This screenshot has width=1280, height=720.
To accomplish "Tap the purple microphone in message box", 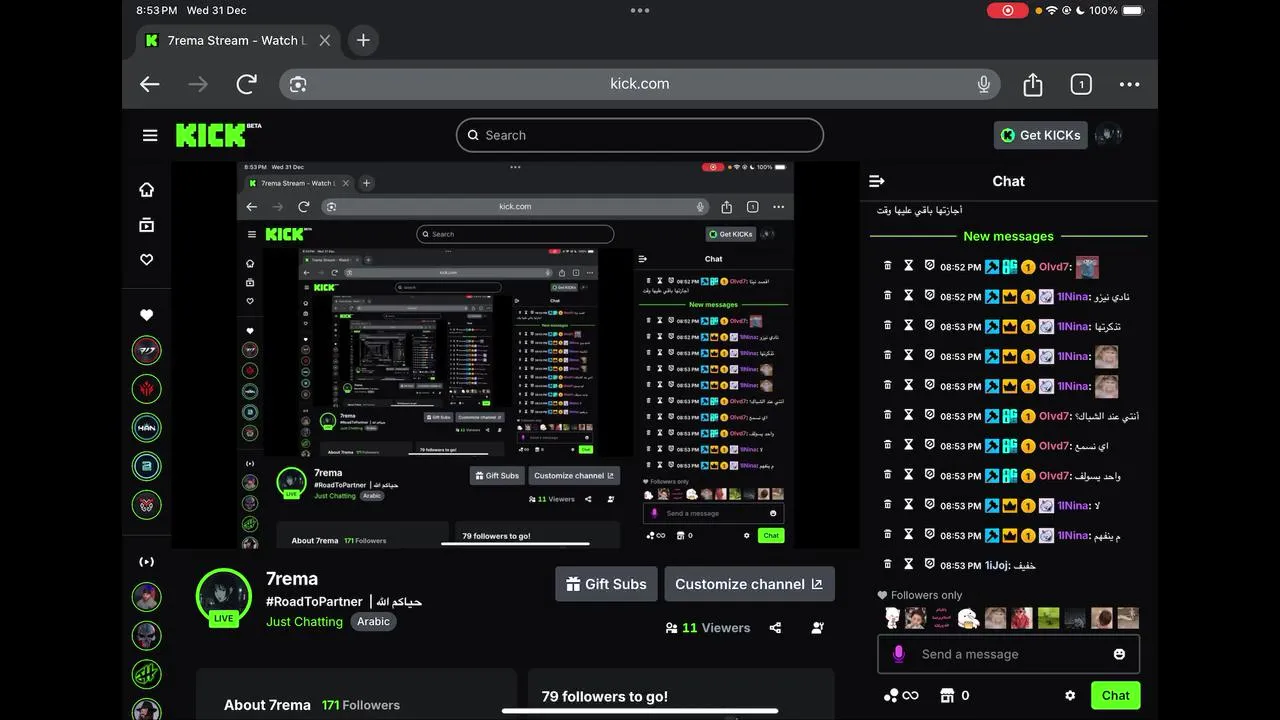I will [x=898, y=654].
